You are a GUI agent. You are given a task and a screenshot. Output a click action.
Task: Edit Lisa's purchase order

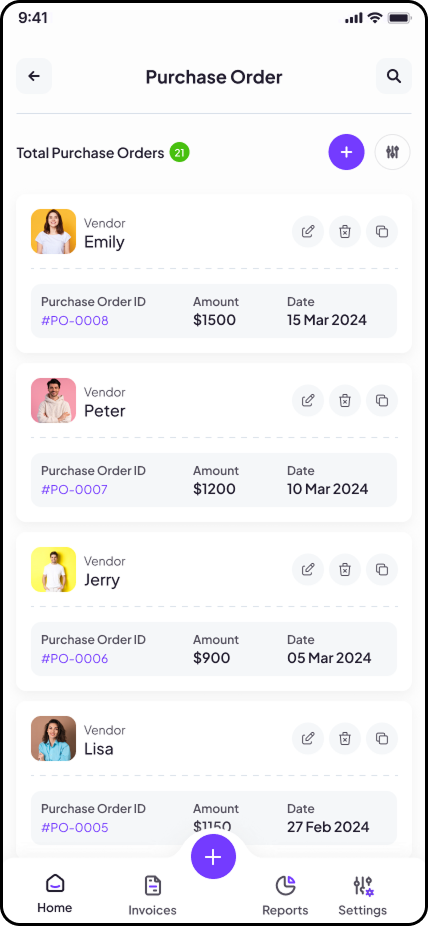point(308,738)
